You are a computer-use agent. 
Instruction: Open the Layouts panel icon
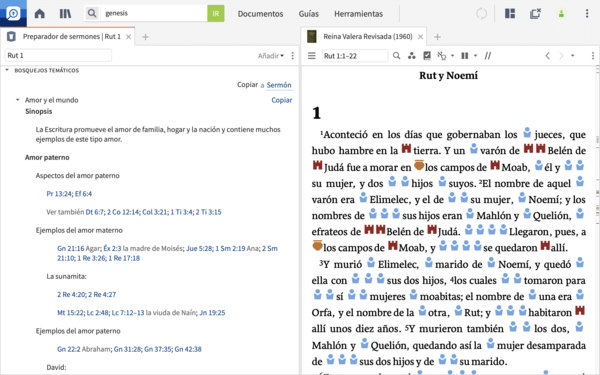pos(510,13)
